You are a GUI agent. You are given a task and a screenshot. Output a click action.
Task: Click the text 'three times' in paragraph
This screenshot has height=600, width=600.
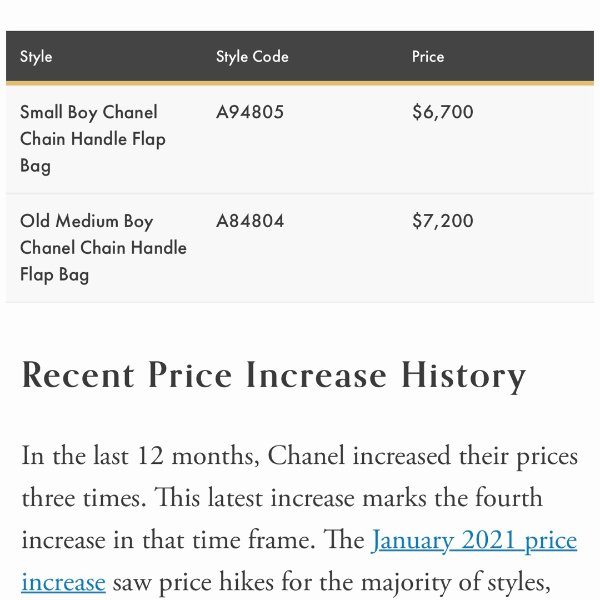83,499
